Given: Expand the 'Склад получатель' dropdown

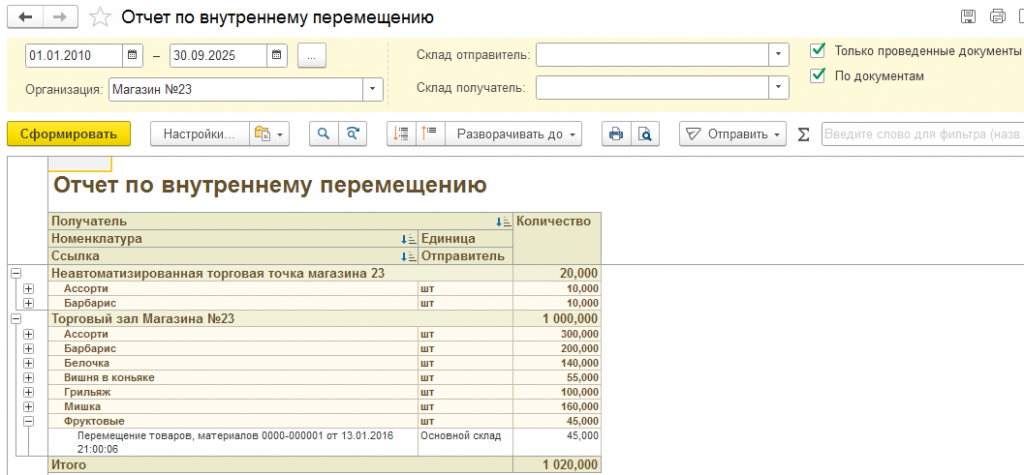Looking at the screenshot, I should click(777, 88).
